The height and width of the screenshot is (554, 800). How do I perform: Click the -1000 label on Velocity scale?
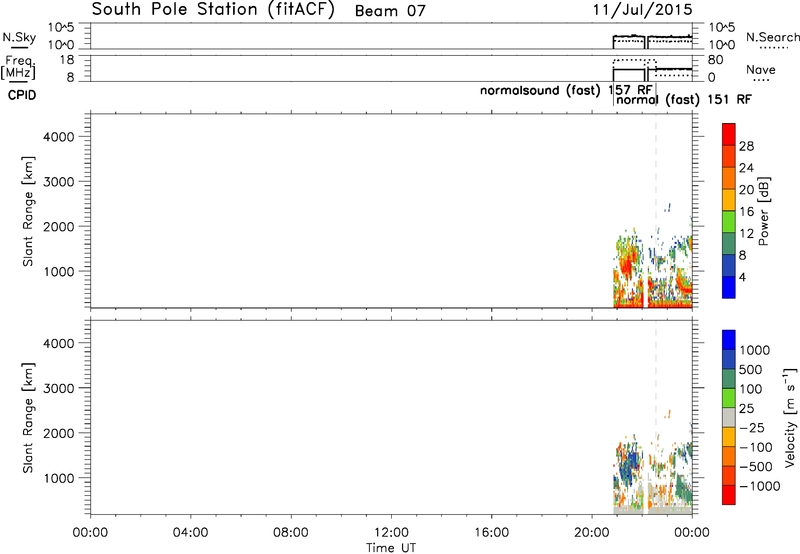pyautogui.click(x=760, y=486)
